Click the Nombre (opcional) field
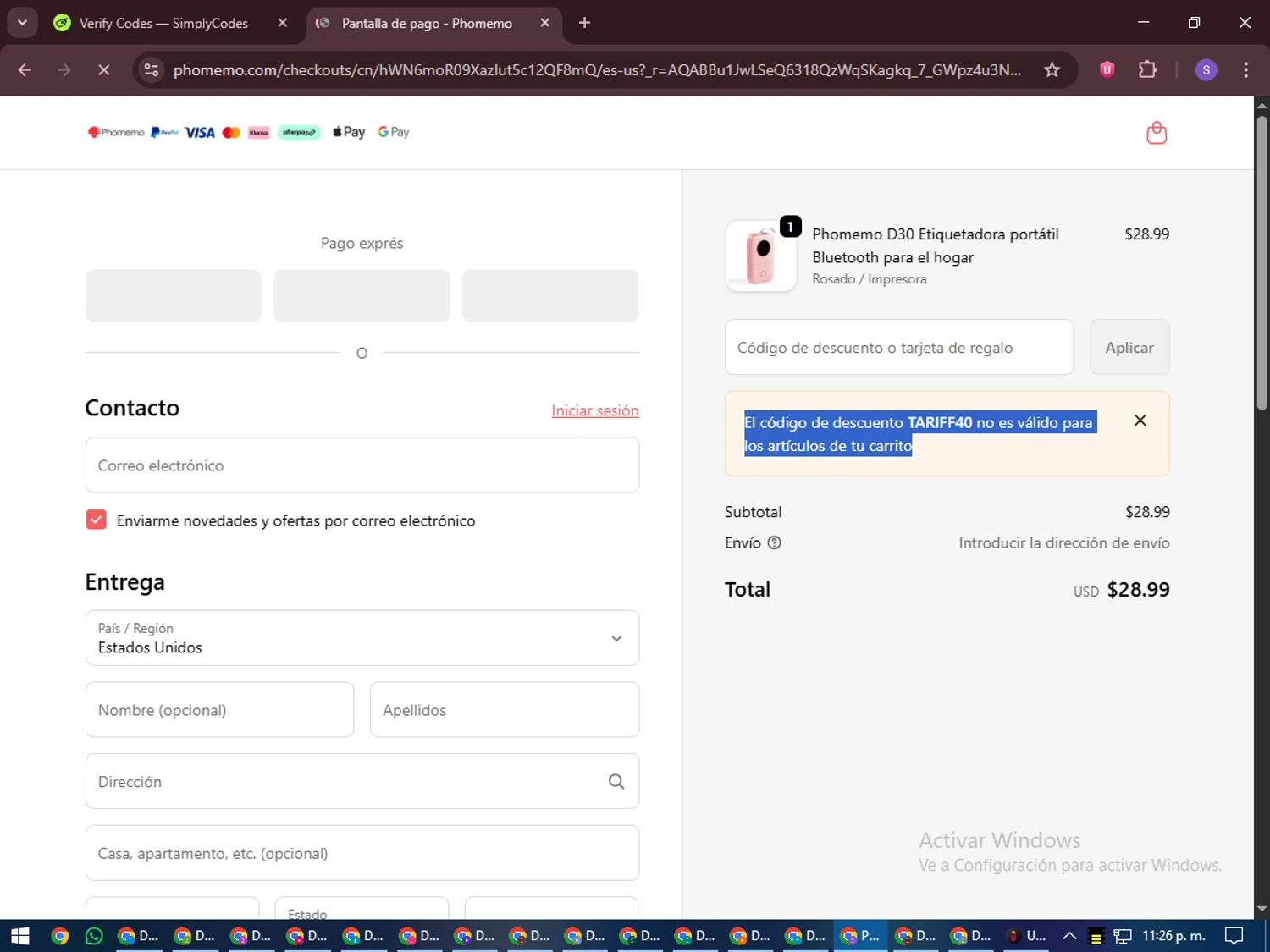Viewport: 1270px width, 952px height. pyautogui.click(x=219, y=710)
